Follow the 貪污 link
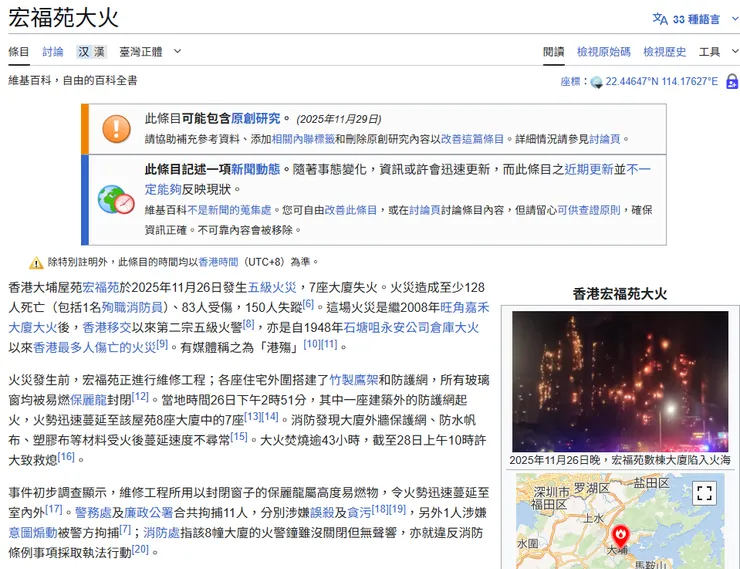 pos(359,513)
